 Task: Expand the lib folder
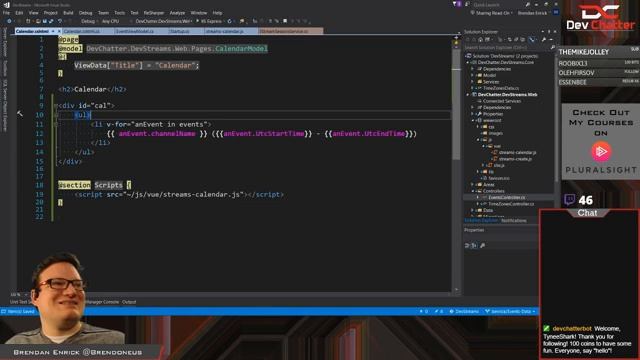click(478, 172)
